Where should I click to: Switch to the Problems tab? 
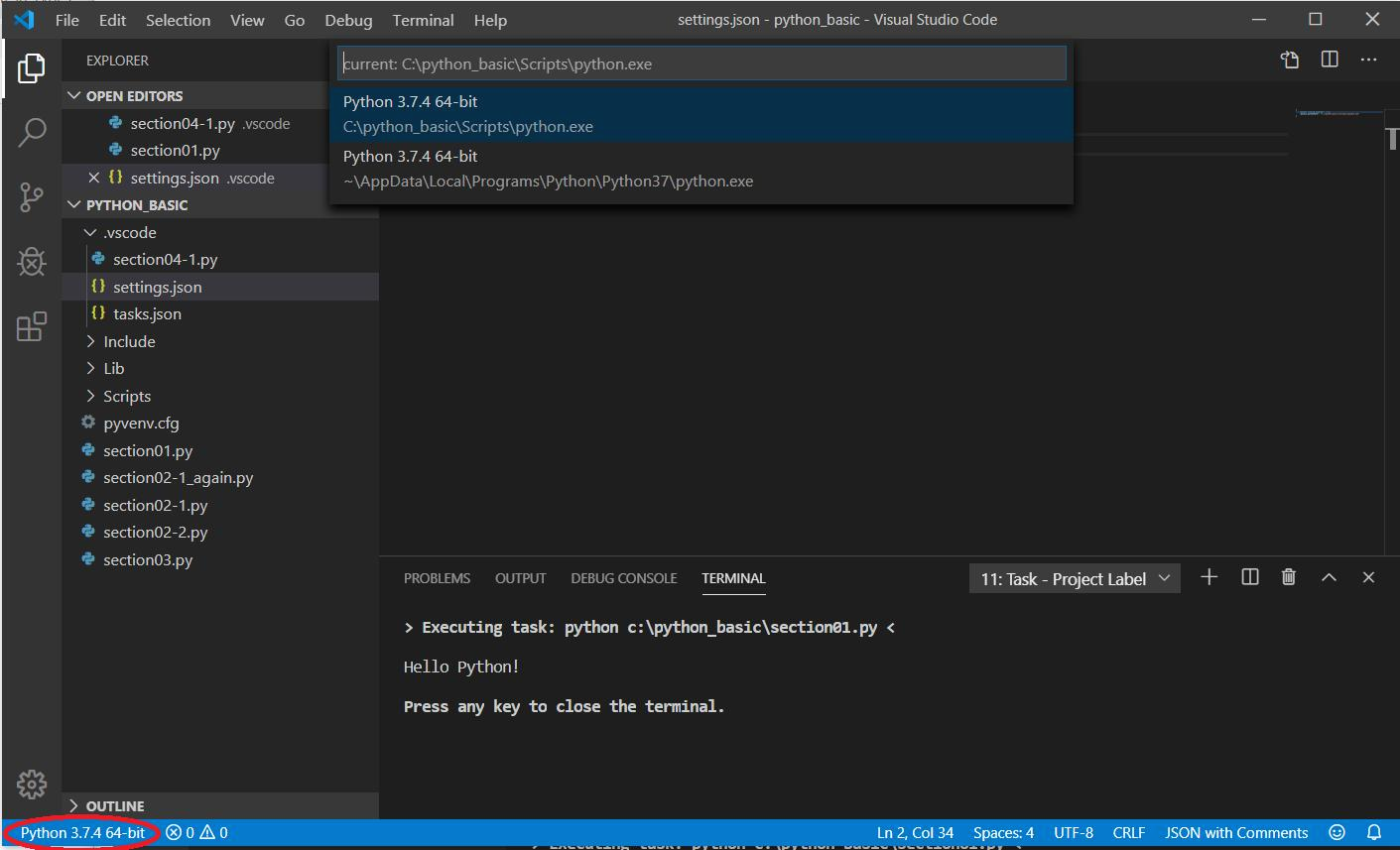coord(437,578)
